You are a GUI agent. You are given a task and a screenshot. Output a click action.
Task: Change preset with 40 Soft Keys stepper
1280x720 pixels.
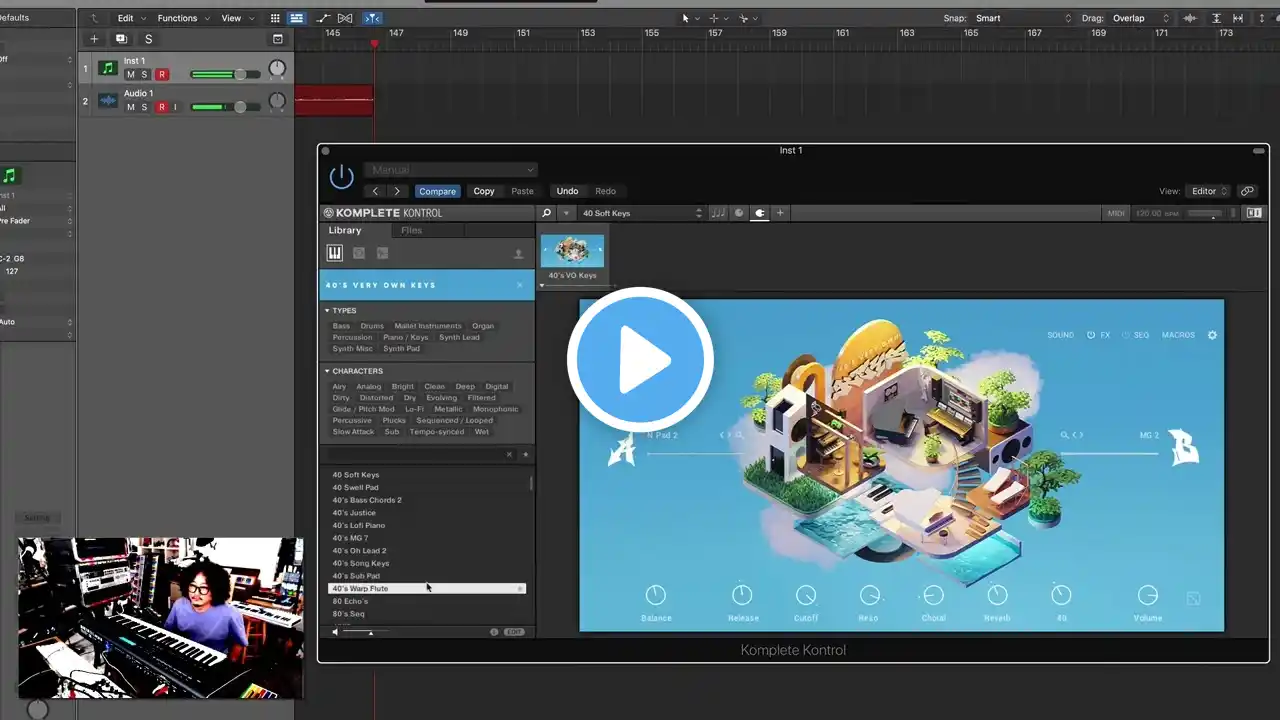coord(699,213)
